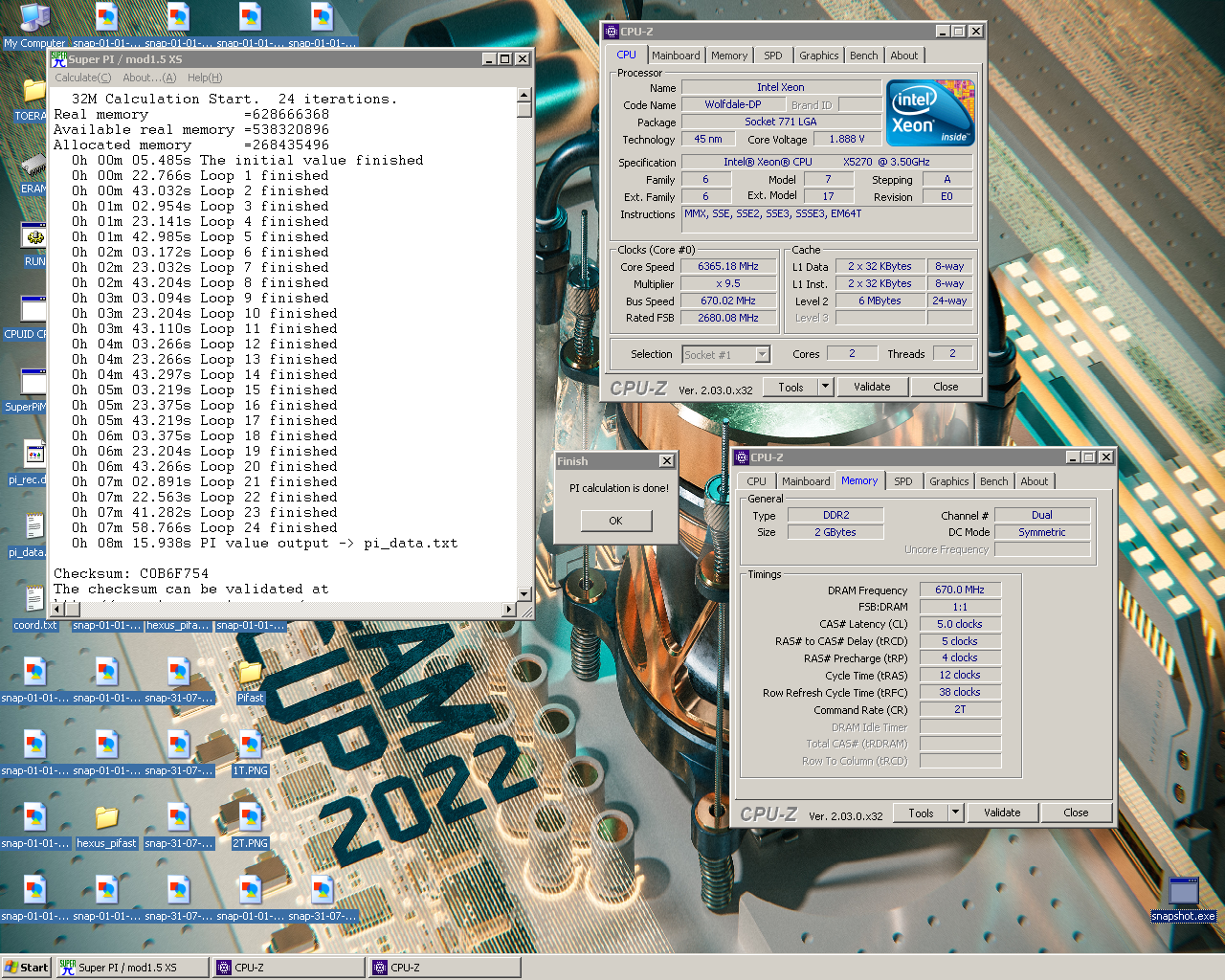Open Graphics tab in lower CPU-Z window
This screenshot has width=1225, height=980.
coord(949,481)
